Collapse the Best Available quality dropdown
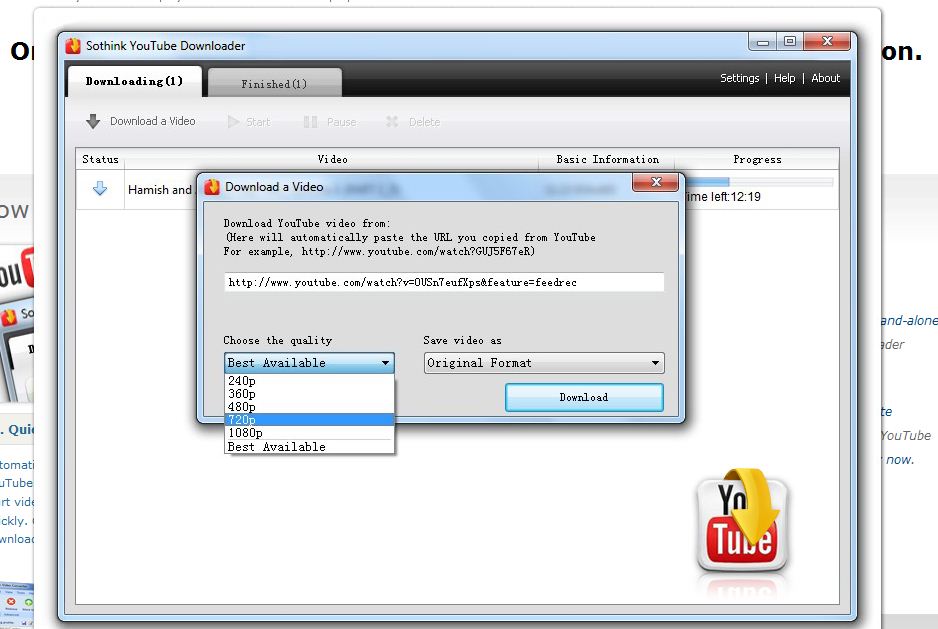Viewport: 938px width, 629px height. coord(309,363)
